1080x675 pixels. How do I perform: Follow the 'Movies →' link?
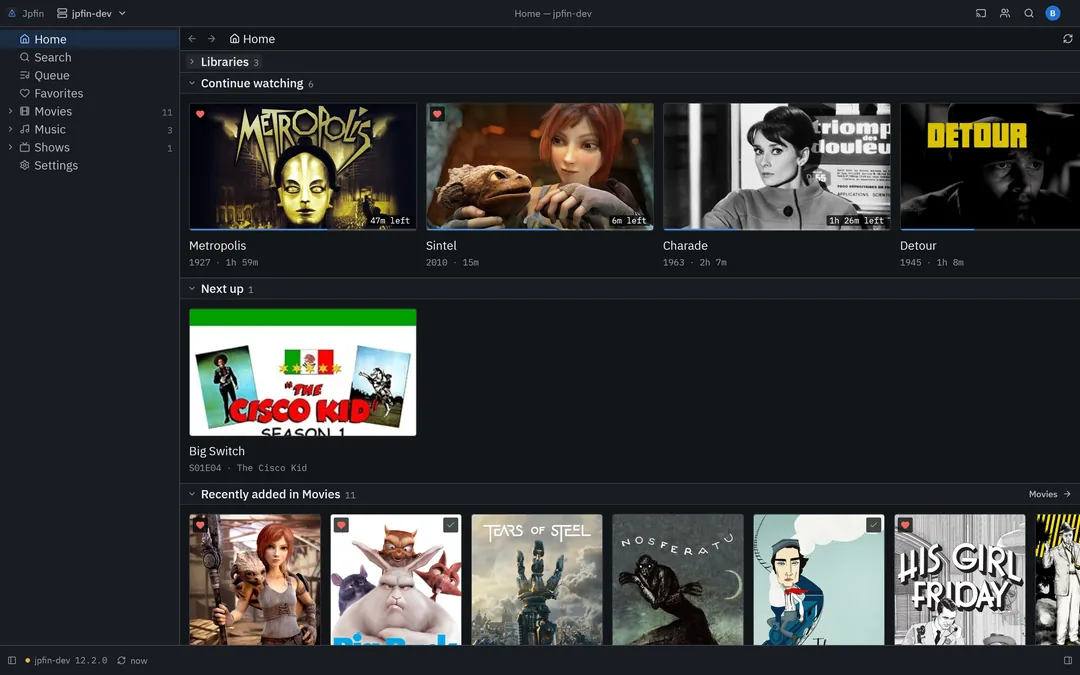pyautogui.click(x=1050, y=495)
